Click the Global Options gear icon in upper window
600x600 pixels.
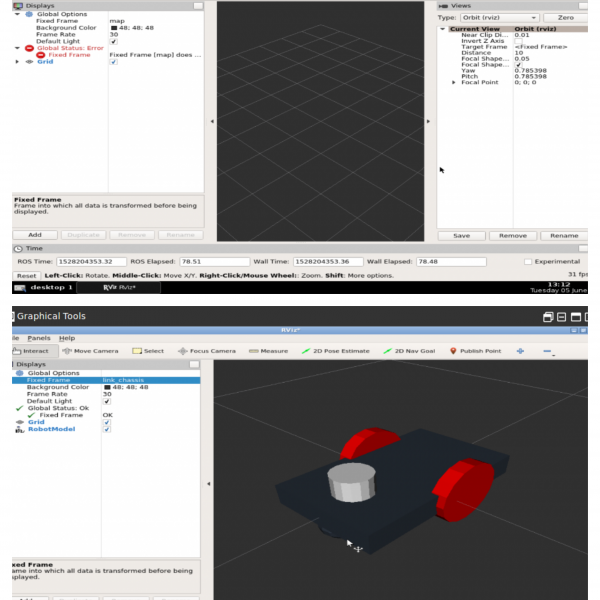(29, 14)
